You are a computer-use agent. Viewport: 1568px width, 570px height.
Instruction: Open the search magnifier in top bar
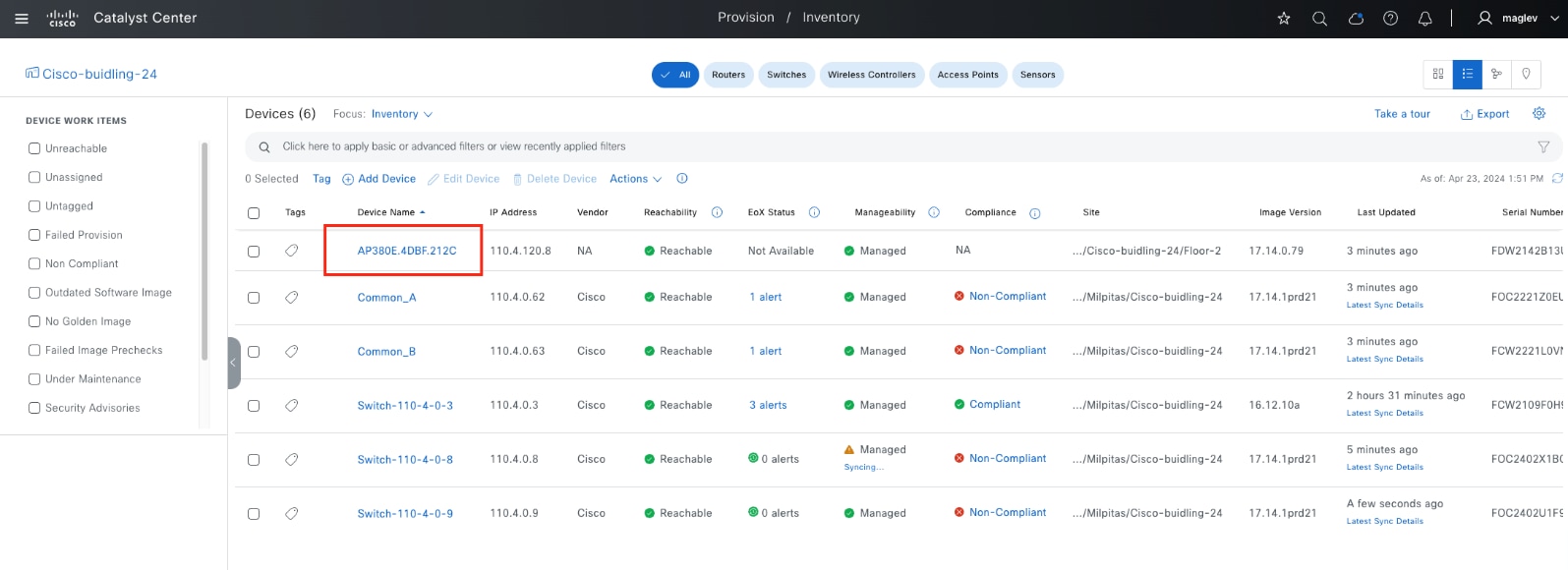(1319, 19)
